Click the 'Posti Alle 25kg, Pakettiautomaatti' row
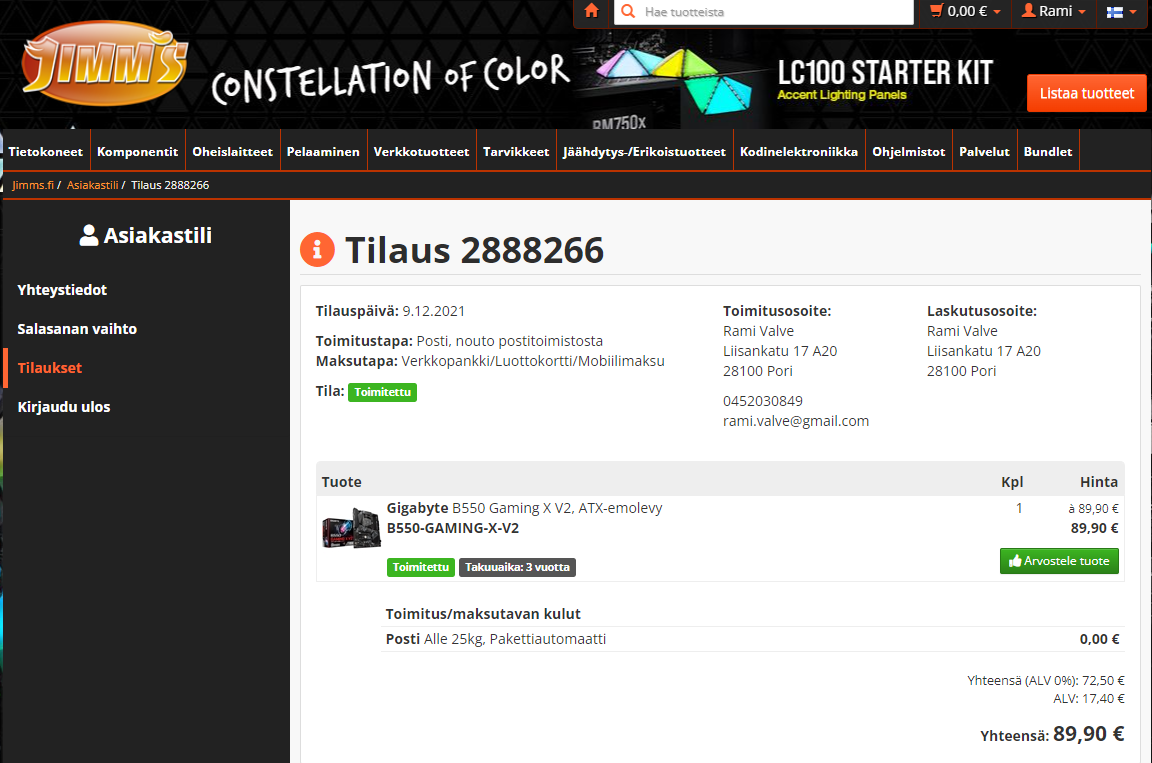 752,639
